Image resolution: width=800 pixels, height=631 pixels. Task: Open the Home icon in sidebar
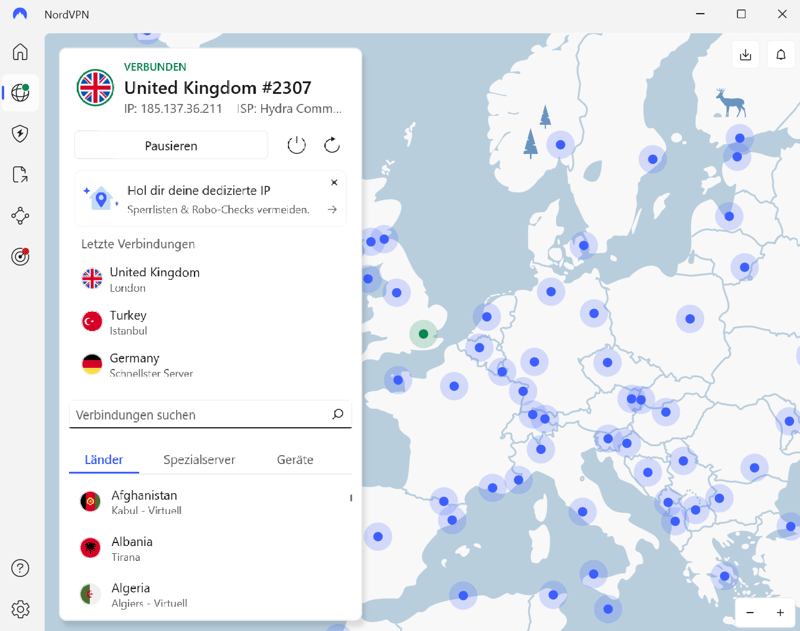click(x=20, y=52)
